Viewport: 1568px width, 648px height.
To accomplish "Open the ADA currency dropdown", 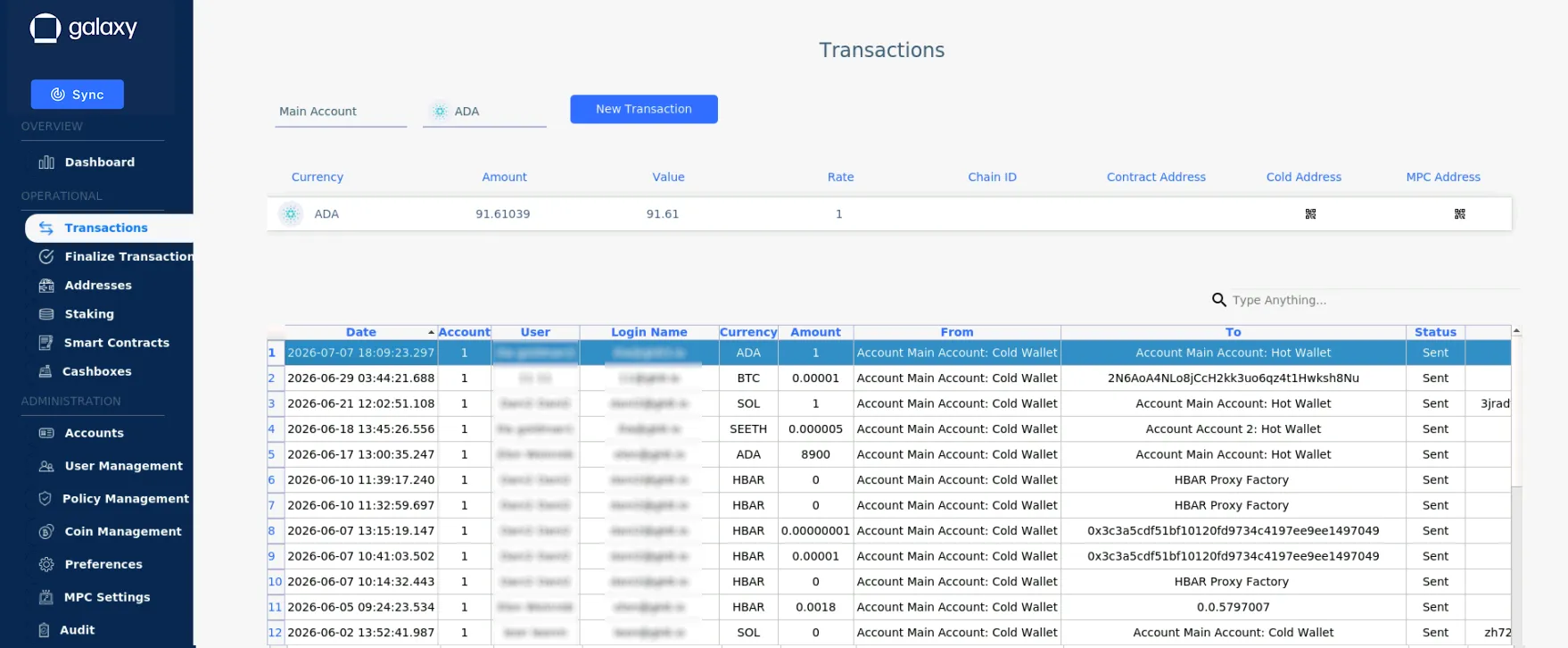I will [x=484, y=112].
